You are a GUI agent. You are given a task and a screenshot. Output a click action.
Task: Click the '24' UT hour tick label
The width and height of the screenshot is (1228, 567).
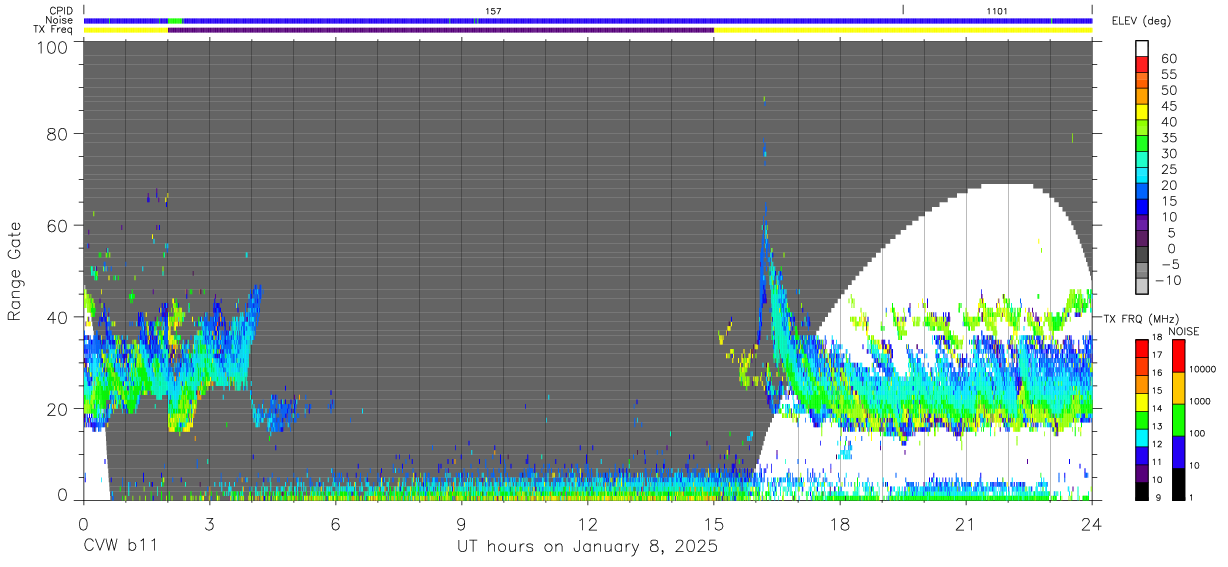tap(1092, 523)
